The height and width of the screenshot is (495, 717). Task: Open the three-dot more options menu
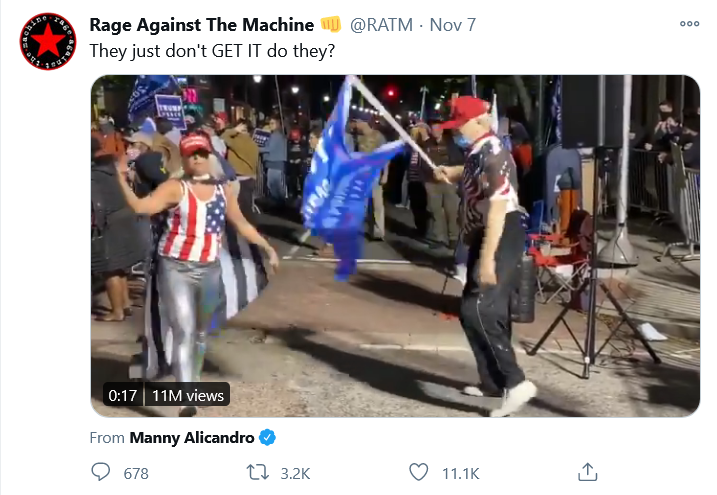(x=689, y=24)
